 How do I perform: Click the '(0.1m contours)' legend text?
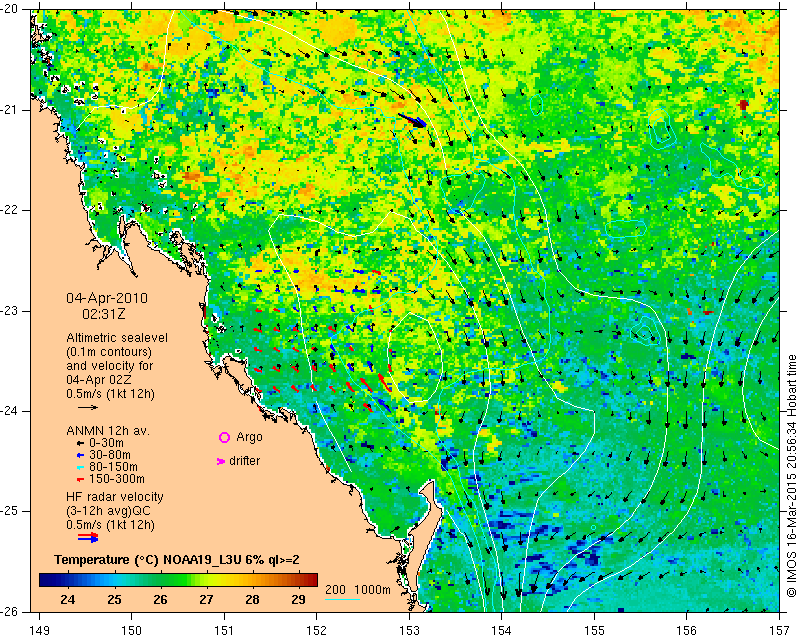(x=109, y=352)
